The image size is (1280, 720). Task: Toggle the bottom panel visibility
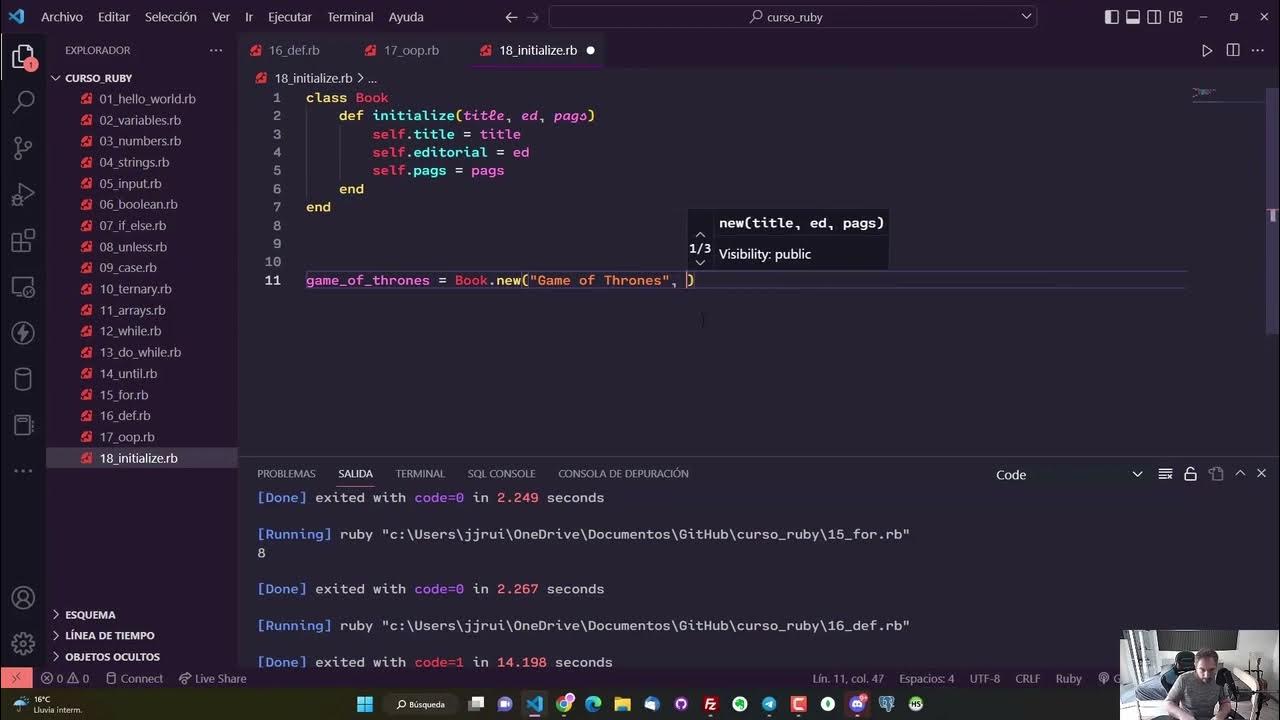[1133, 17]
